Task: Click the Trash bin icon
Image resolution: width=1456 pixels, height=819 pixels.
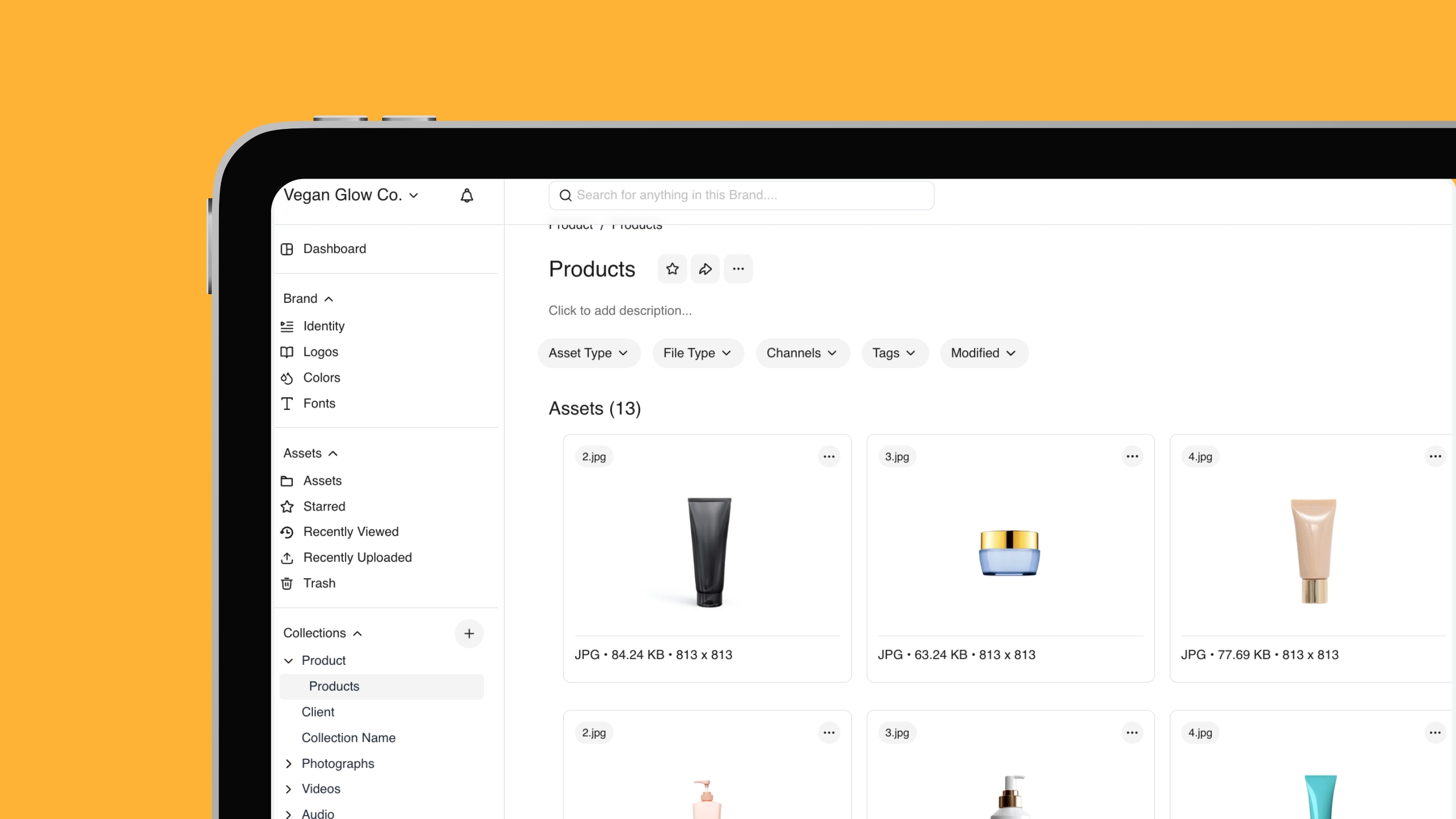Action: click(x=287, y=584)
